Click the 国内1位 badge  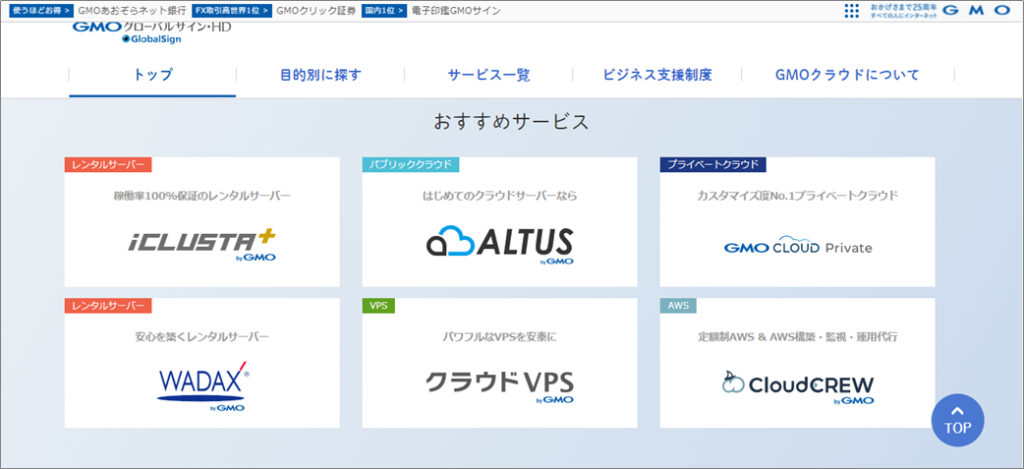click(385, 10)
